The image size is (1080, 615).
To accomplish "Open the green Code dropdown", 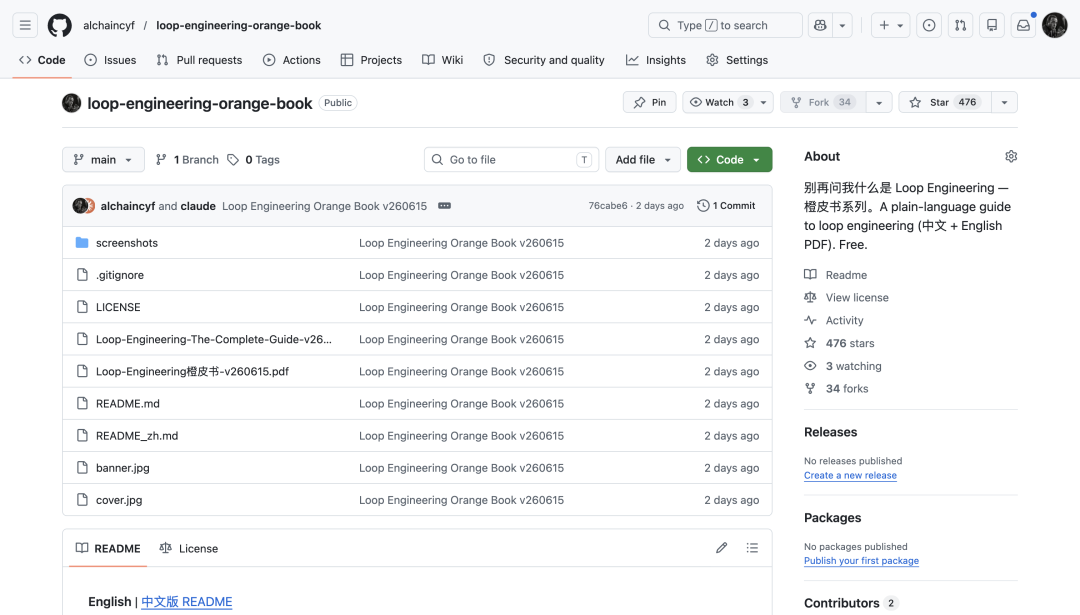I will (x=729, y=159).
